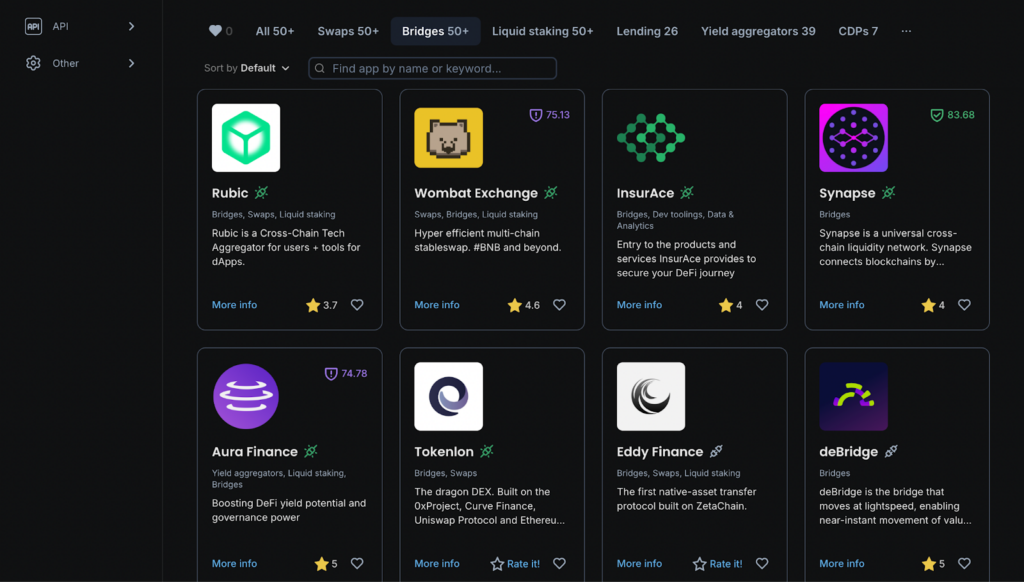Click the Eddy Finance logo
1024x582 pixels.
[x=650, y=396]
